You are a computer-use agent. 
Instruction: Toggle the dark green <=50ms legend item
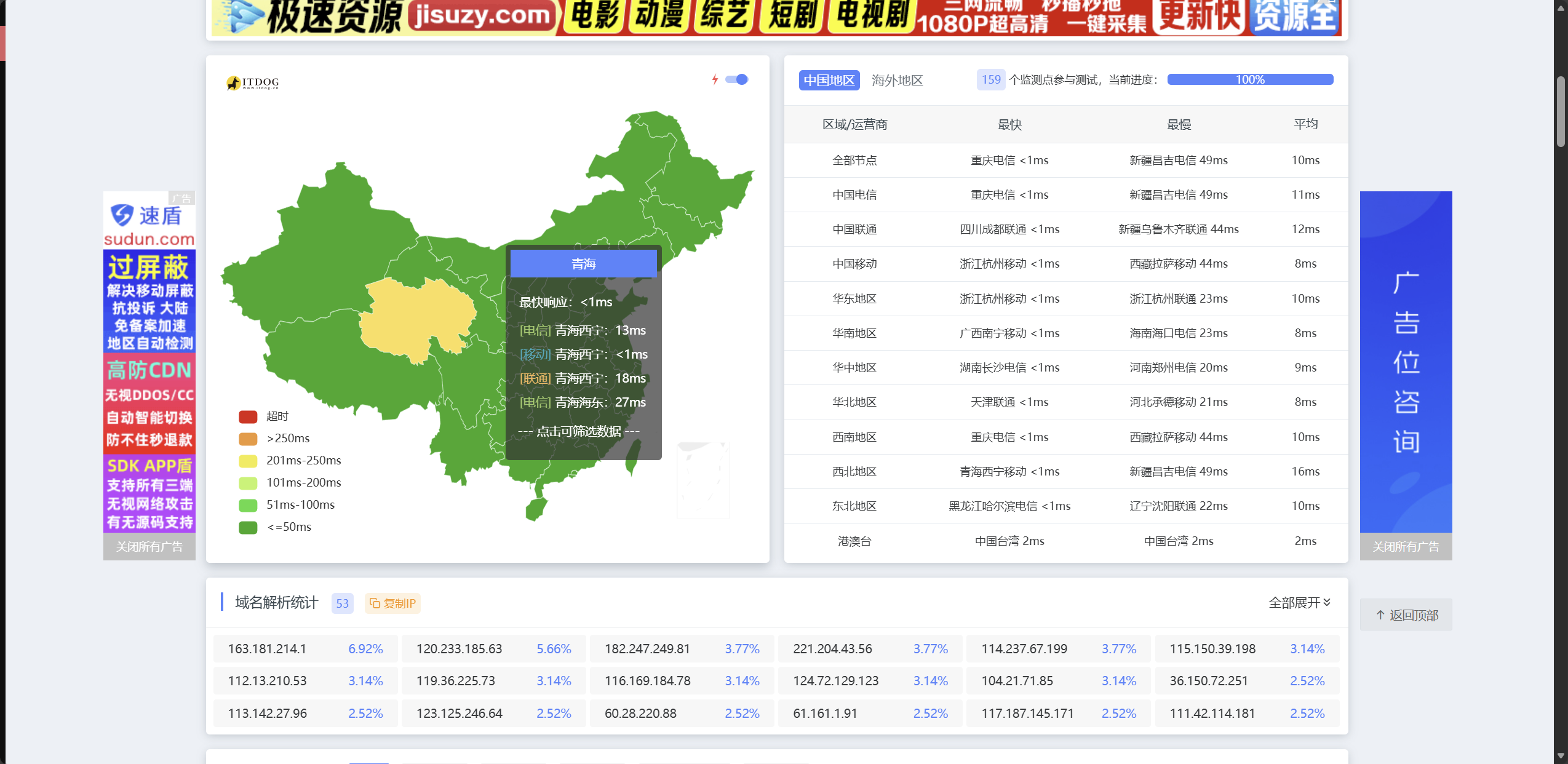click(248, 527)
